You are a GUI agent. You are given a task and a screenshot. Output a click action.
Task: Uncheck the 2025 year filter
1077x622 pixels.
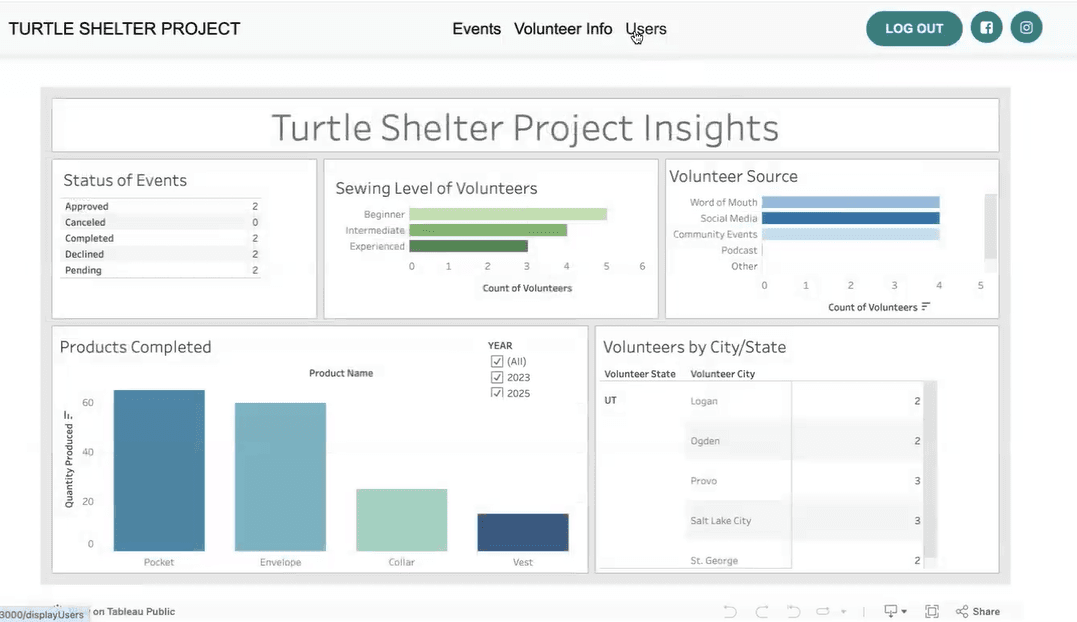497,393
